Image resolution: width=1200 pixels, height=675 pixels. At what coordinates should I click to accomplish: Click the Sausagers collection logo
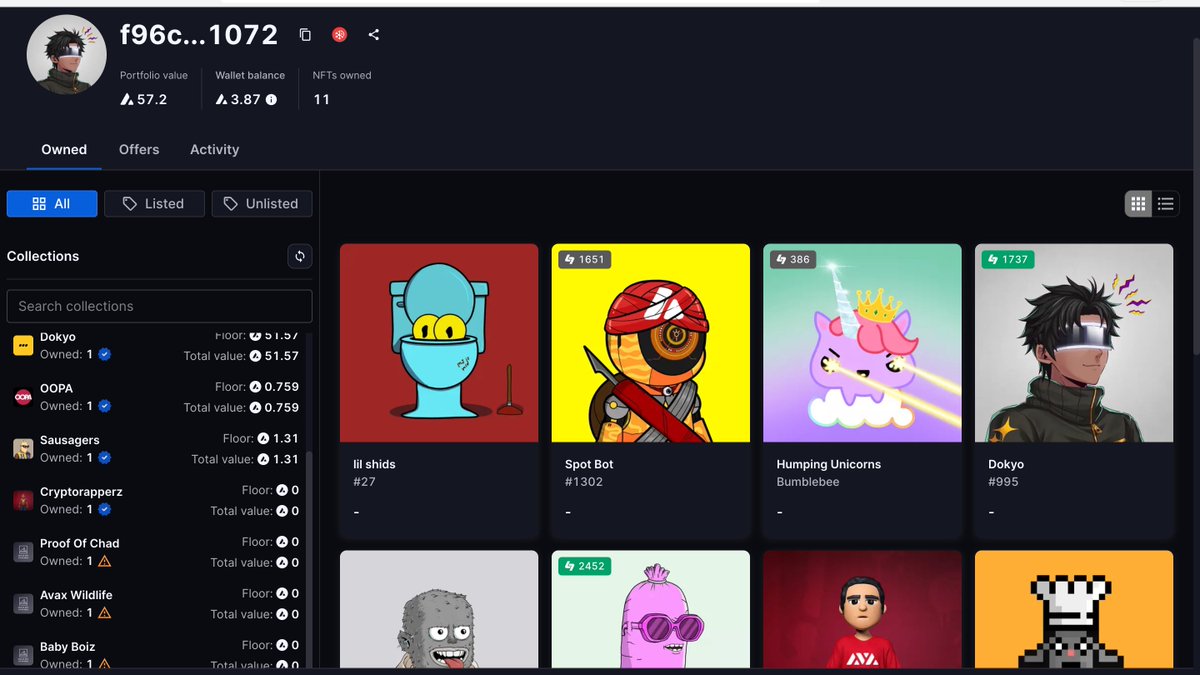coord(23,449)
